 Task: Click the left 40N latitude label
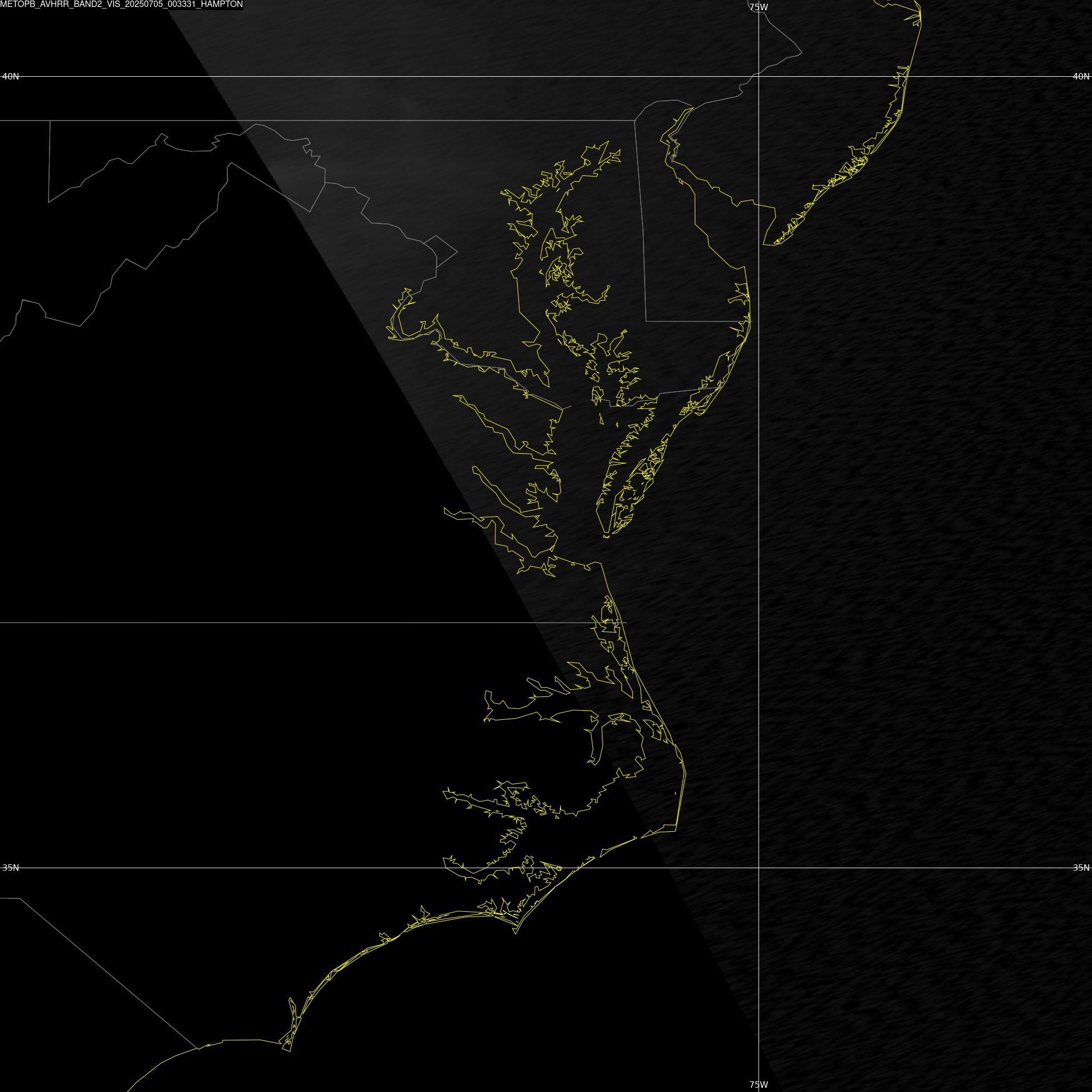10,76
